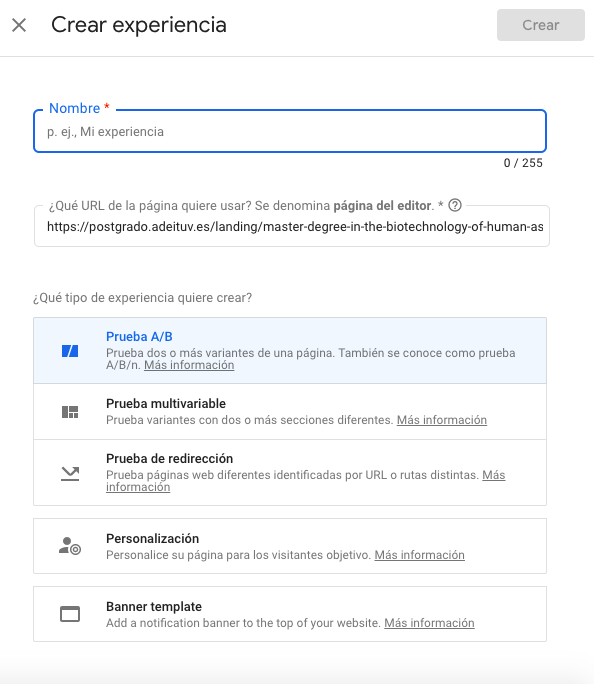Viewport: 594px width, 684px height.
Task: Click the Prueba A/B split icon
Action: pyautogui.click(x=70, y=351)
